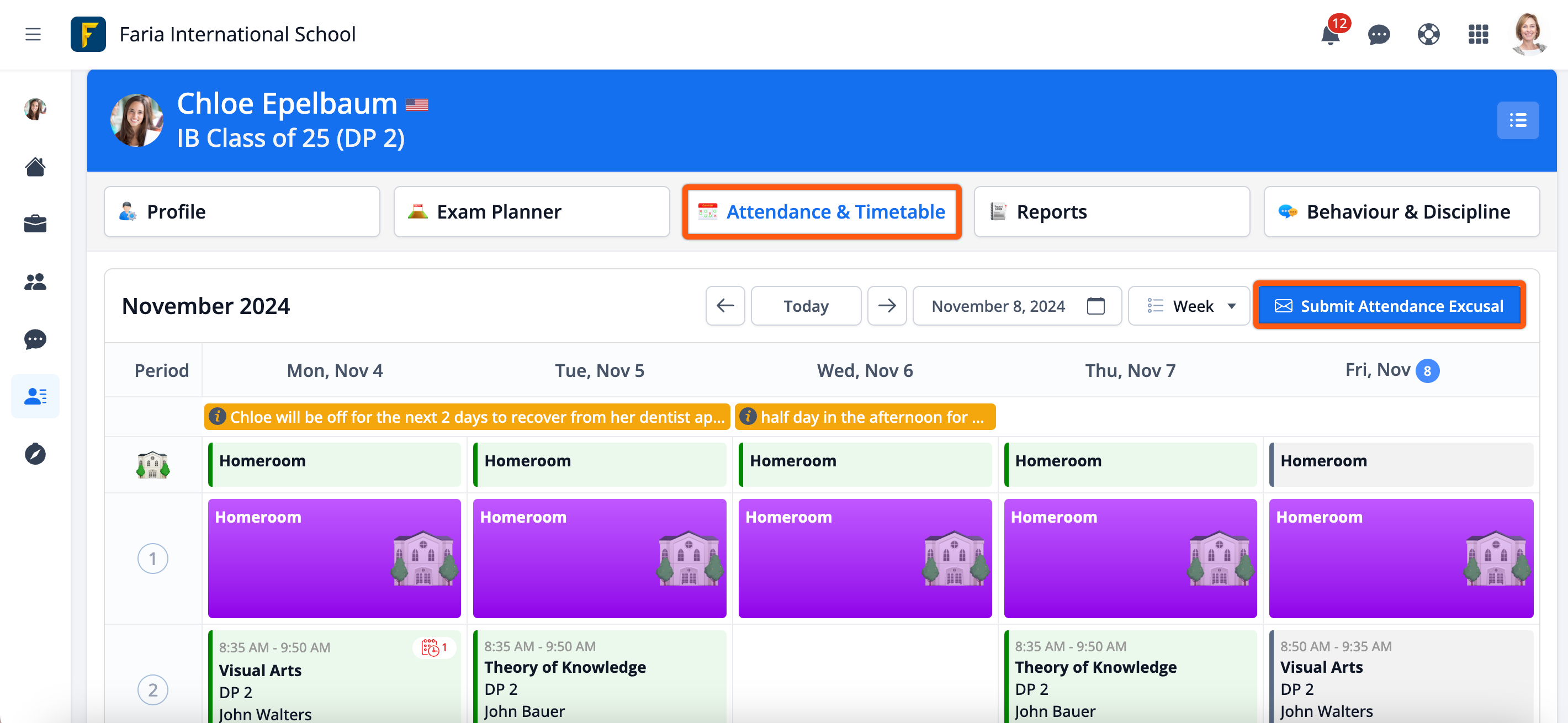Click the home icon in sidebar
Screen dimensions: 1568x723
pos(35,167)
